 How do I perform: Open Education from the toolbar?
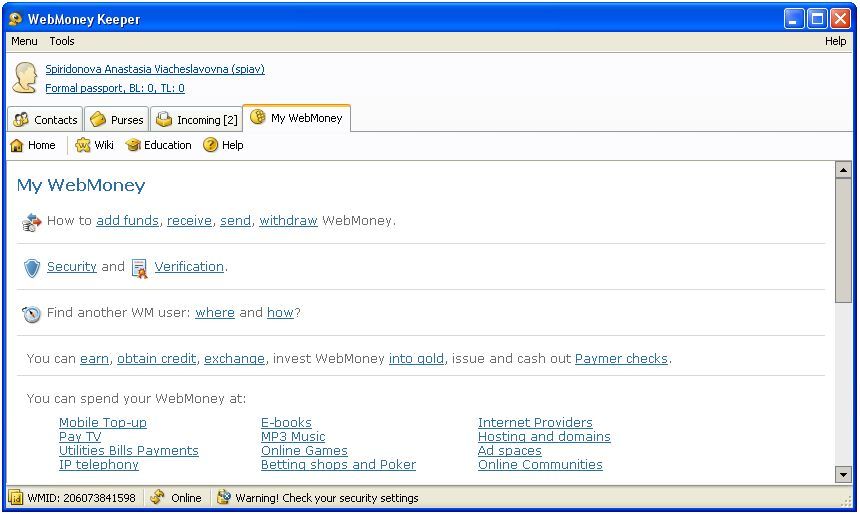click(x=159, y=145)
